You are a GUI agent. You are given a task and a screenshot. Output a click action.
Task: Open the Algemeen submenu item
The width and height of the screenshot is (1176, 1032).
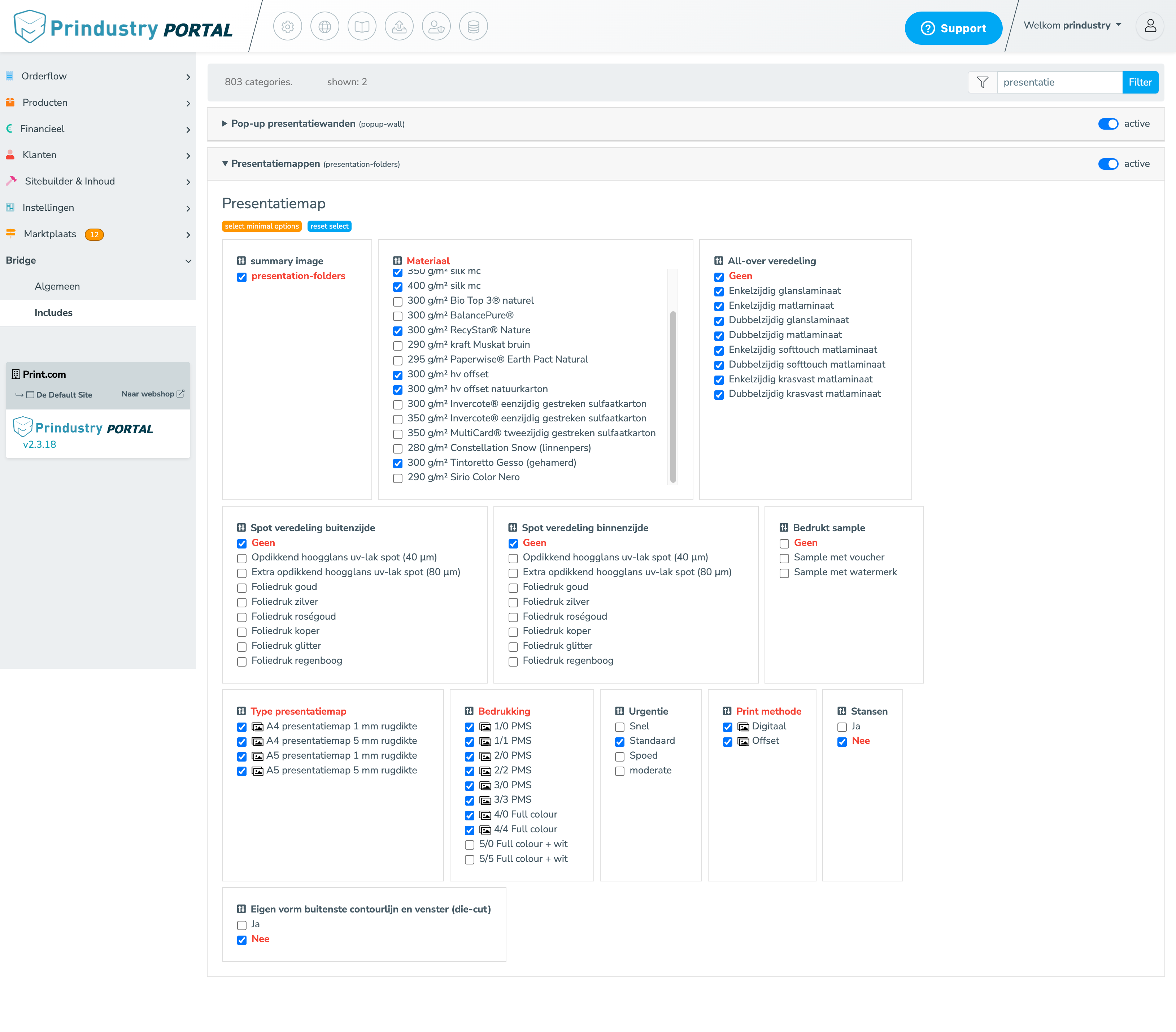coord(57,286)
